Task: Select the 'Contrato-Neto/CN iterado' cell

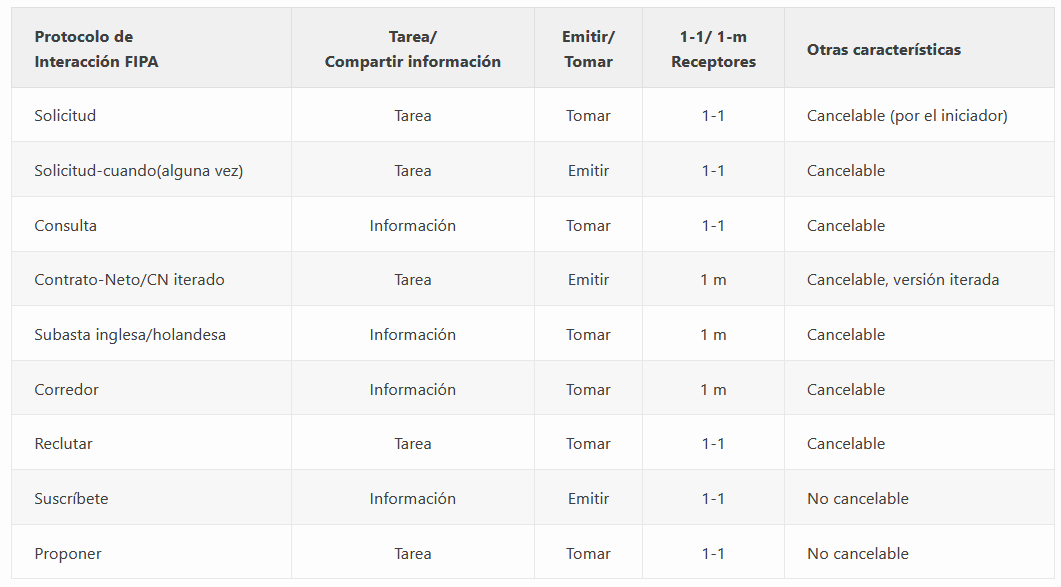Action: click(129, 280)
